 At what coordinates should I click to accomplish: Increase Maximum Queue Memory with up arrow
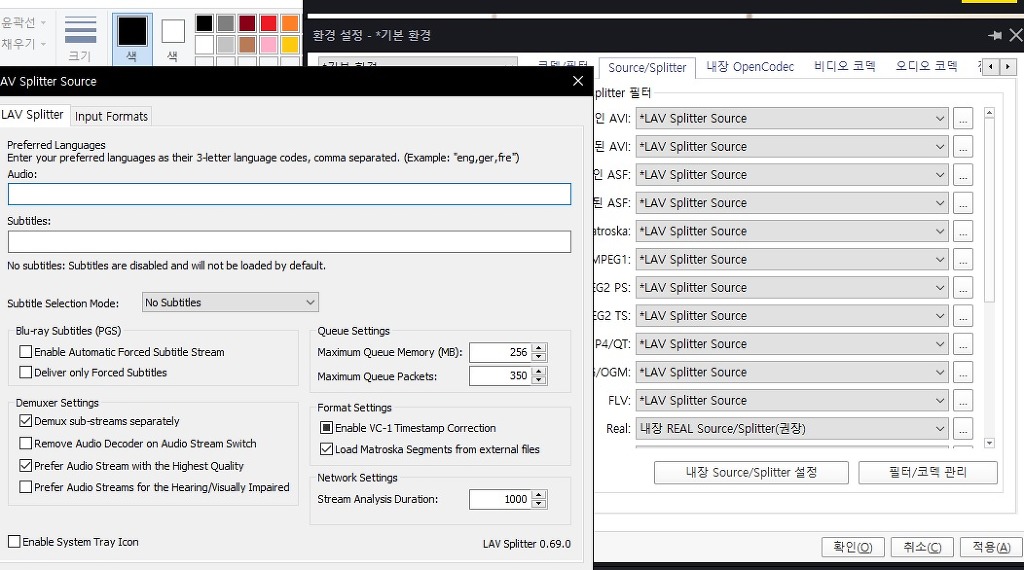pyautogui.click(x=539, y=348)
